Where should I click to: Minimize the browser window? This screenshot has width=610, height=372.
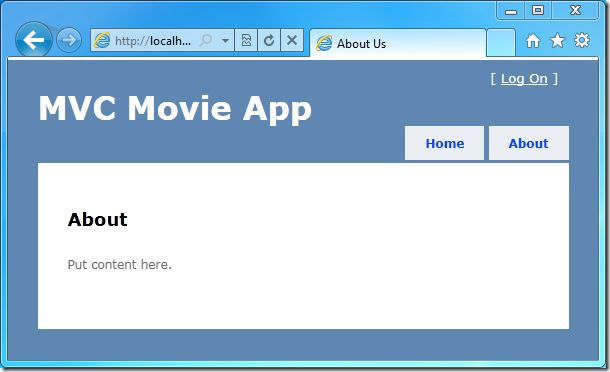[x=511, y=11]
